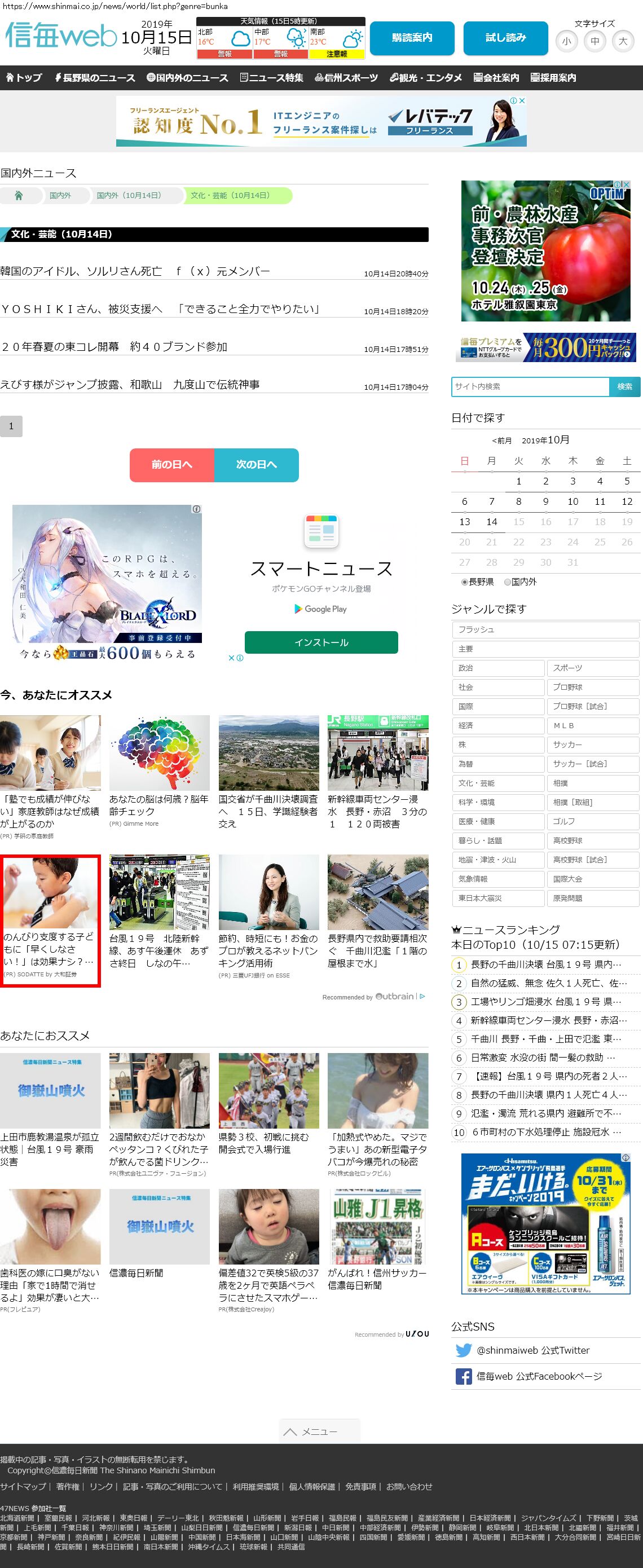The height and width of the screenshot is (1568, 643).
Task: Open the 山雅 J1昇格 thumbnail
Action: [377, 1227]
